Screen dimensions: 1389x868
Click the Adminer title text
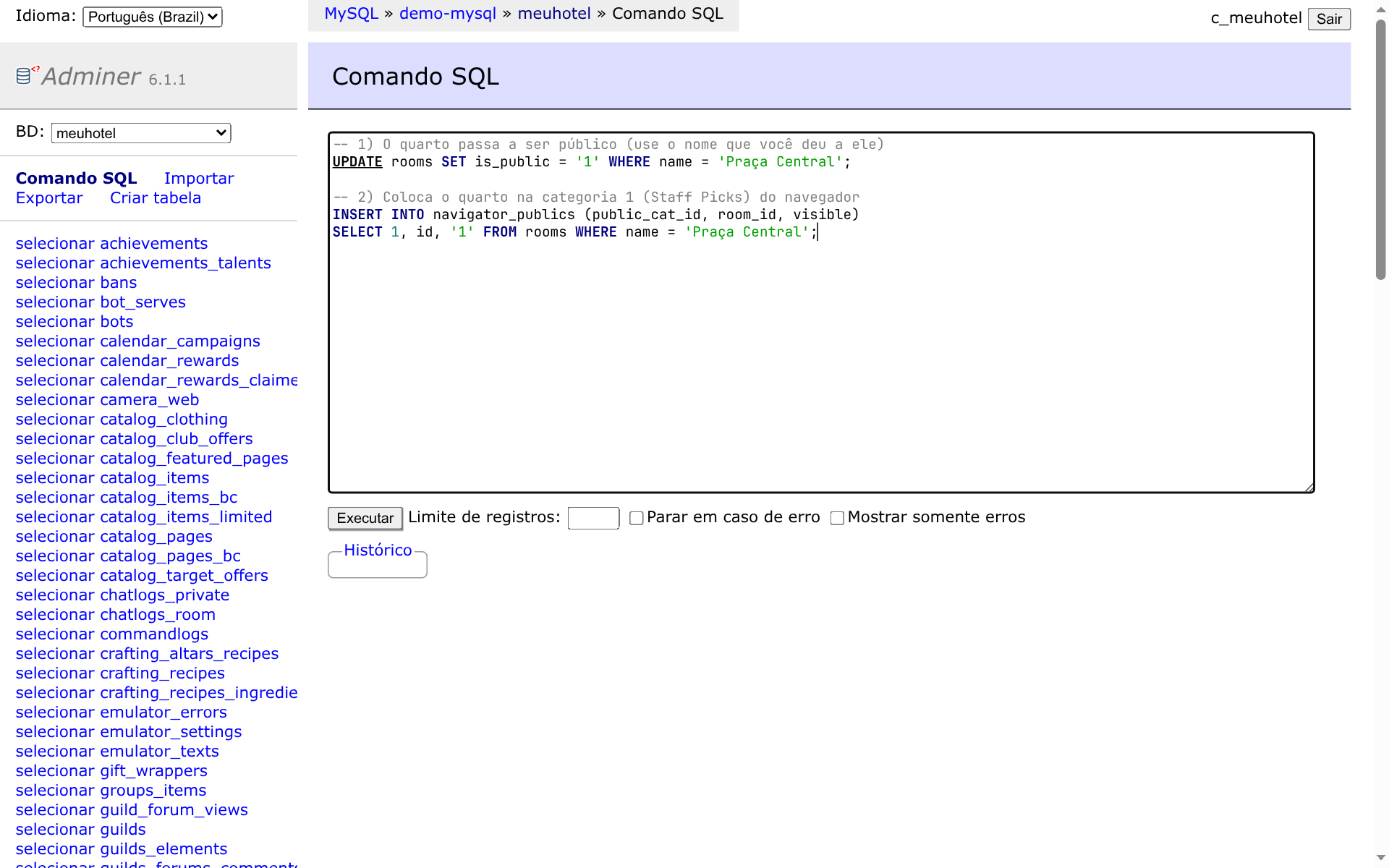91,77
